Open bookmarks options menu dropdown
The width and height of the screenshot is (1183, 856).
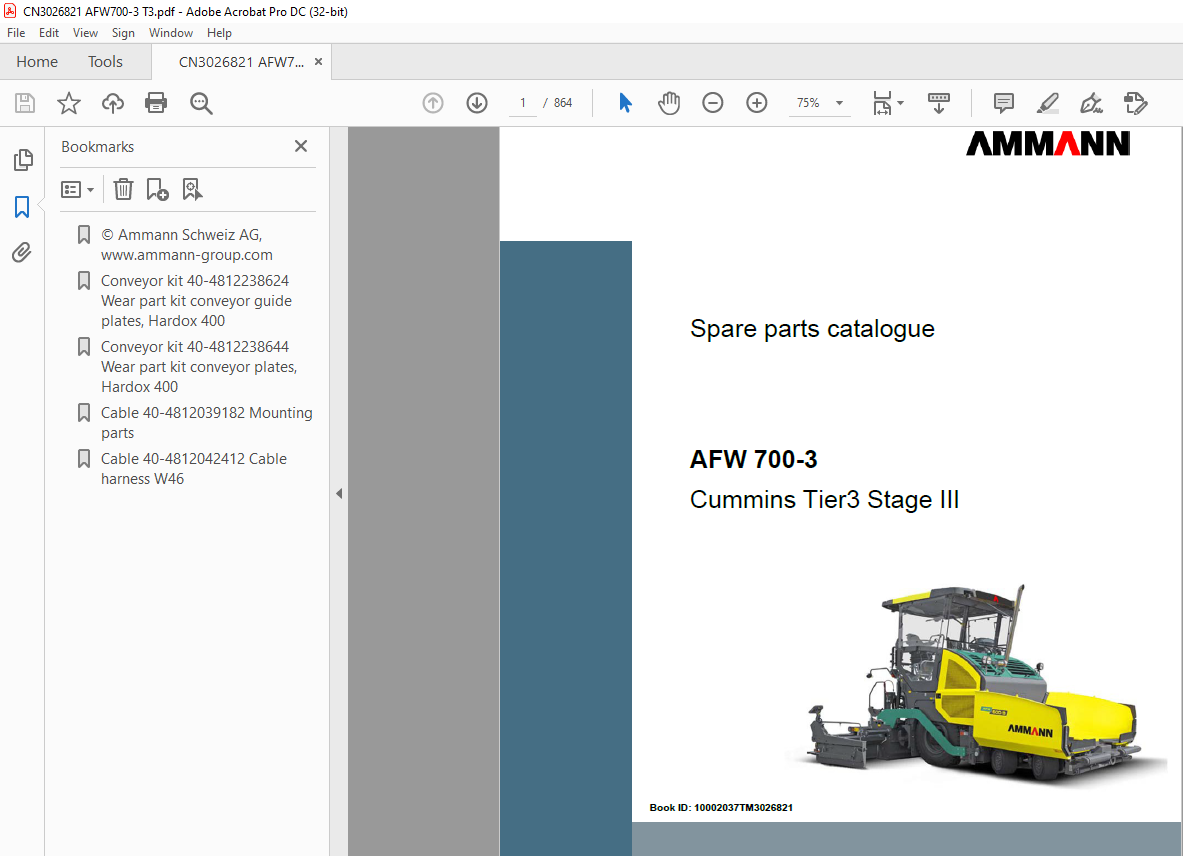pos(78,189)
